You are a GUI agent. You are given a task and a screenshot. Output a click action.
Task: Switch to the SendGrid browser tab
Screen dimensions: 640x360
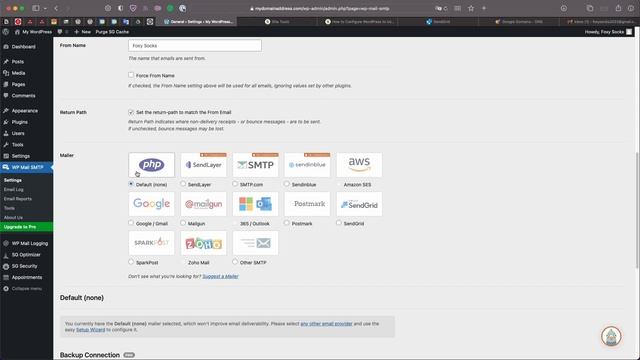coord(438,22)
